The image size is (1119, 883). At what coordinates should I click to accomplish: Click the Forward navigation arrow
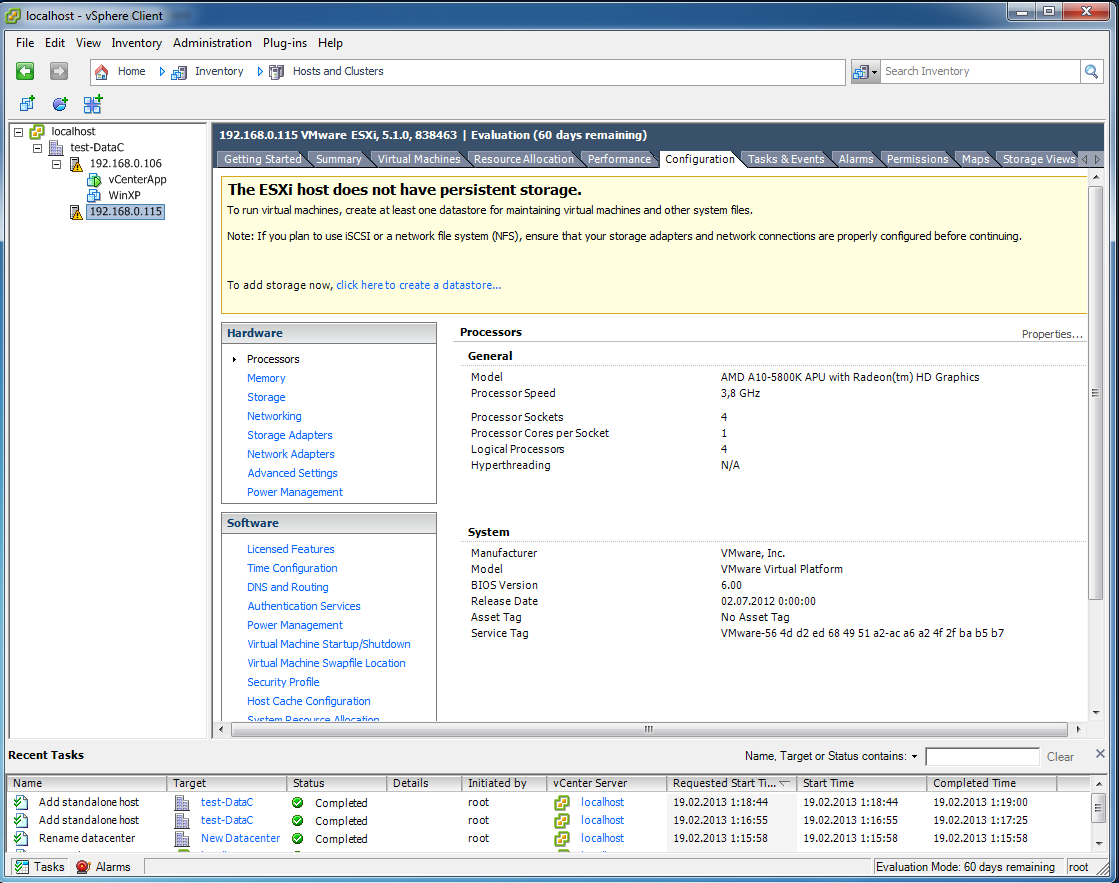click(x=59, y=71)
